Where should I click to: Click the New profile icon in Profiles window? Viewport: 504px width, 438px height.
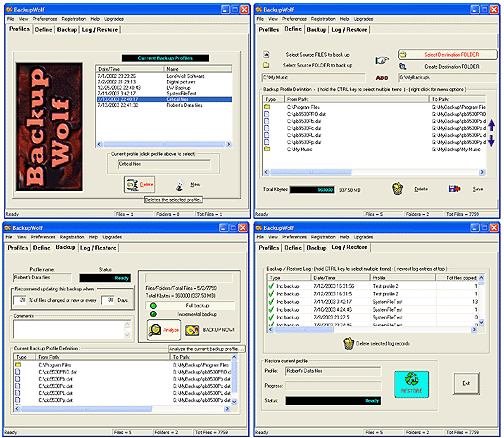click(x=180, y=185)
